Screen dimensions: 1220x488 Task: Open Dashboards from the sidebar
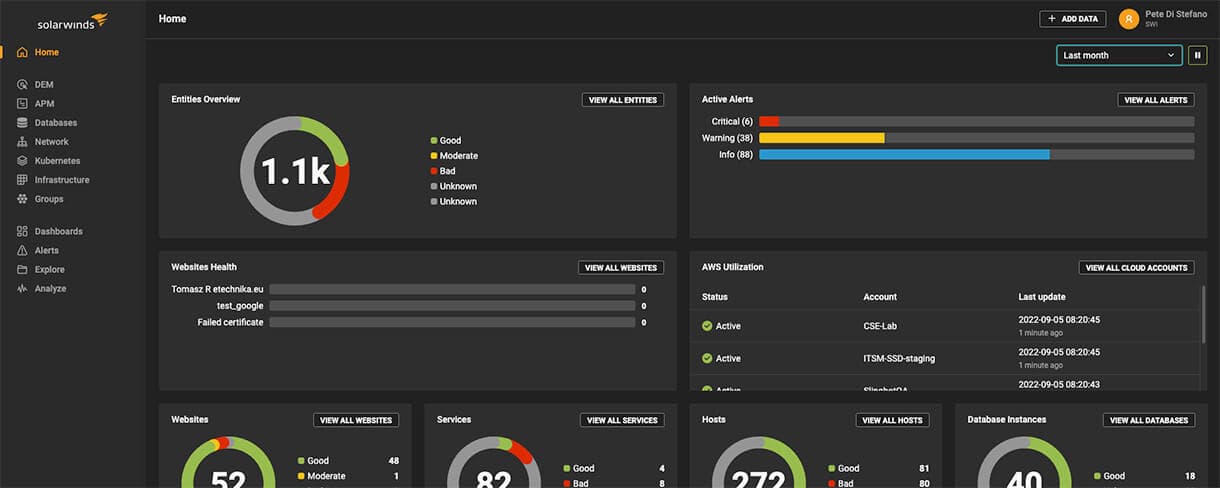58,231
